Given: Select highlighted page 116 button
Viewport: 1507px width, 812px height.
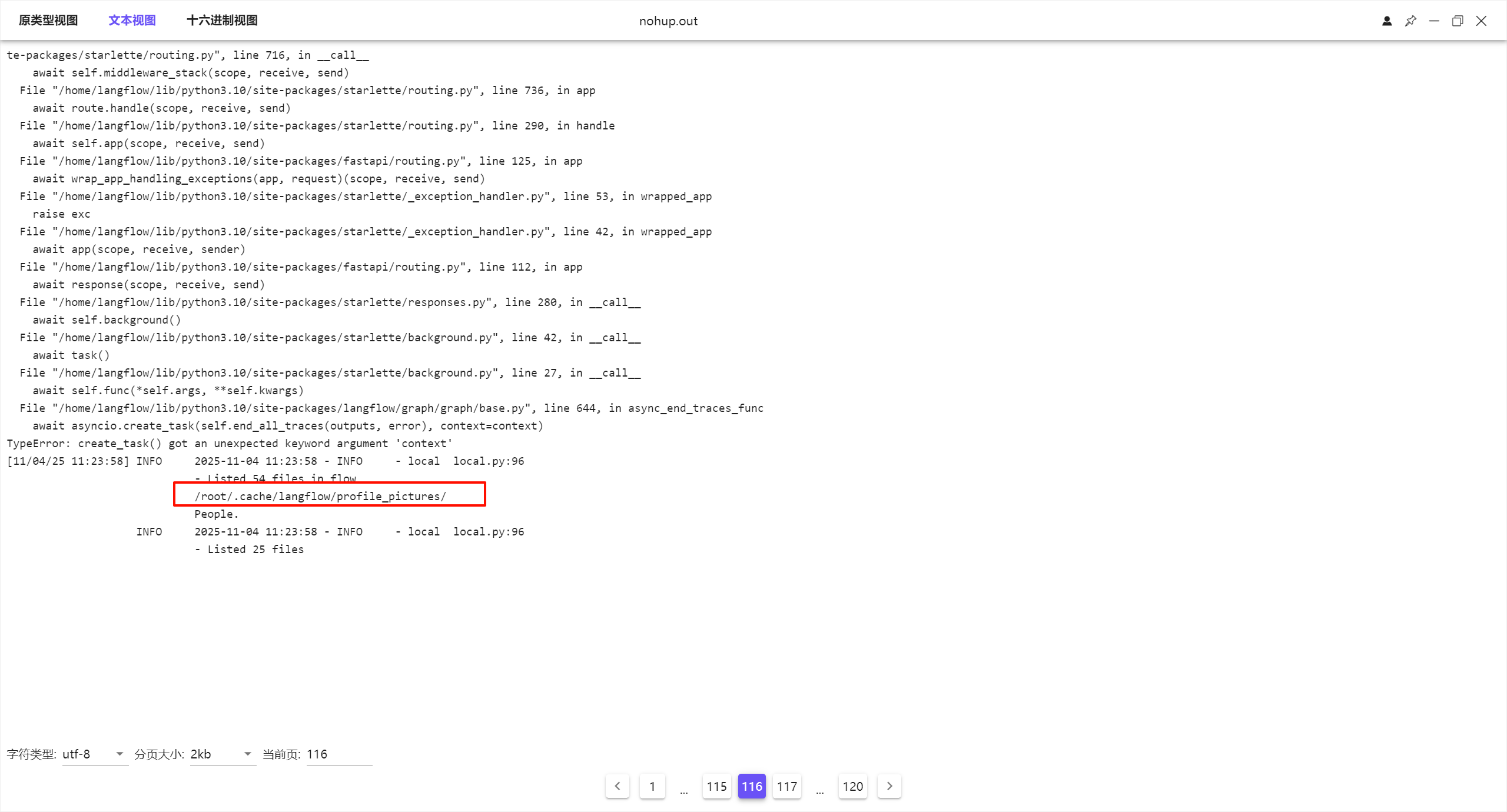Looking at the screenshot, I should tap(752, 786).
